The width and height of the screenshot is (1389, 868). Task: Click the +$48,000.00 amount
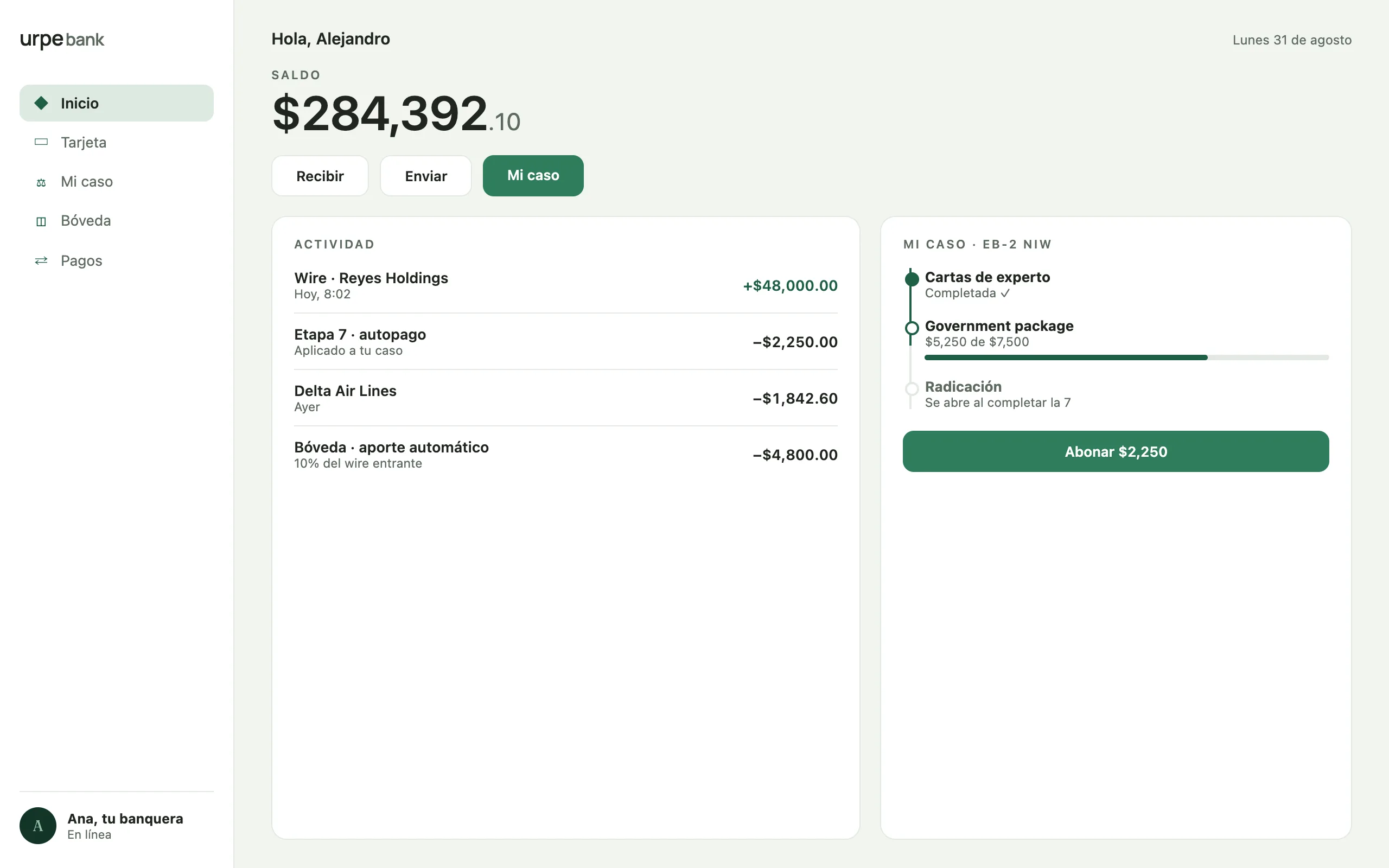(790, 285)
